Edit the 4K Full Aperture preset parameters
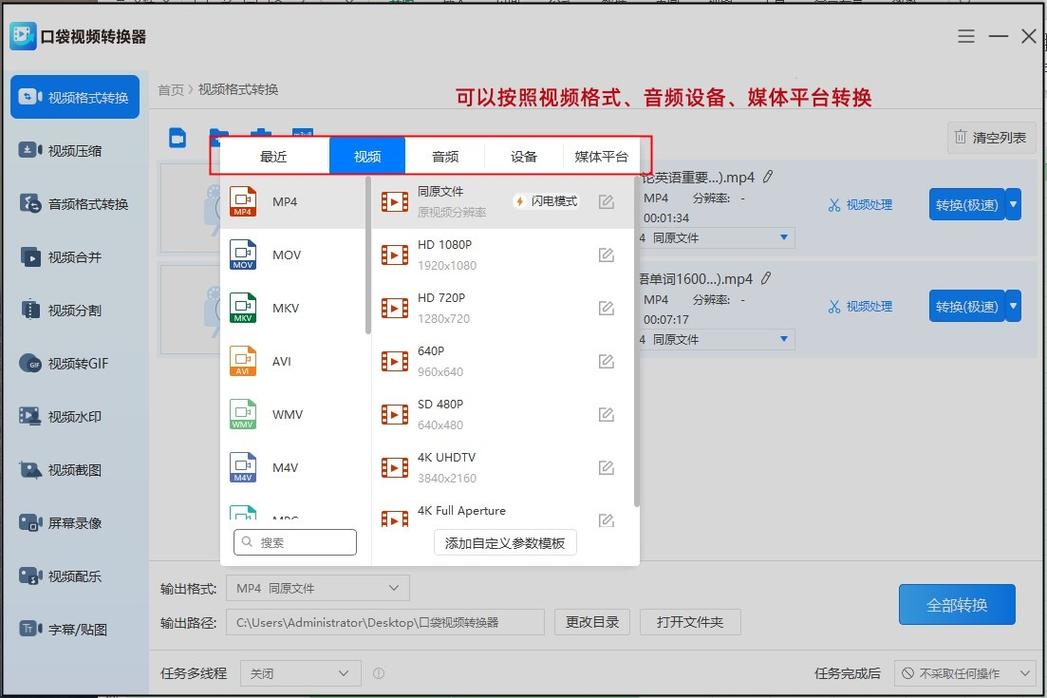The image size is (1047, 698). click(x=606, y=520)
